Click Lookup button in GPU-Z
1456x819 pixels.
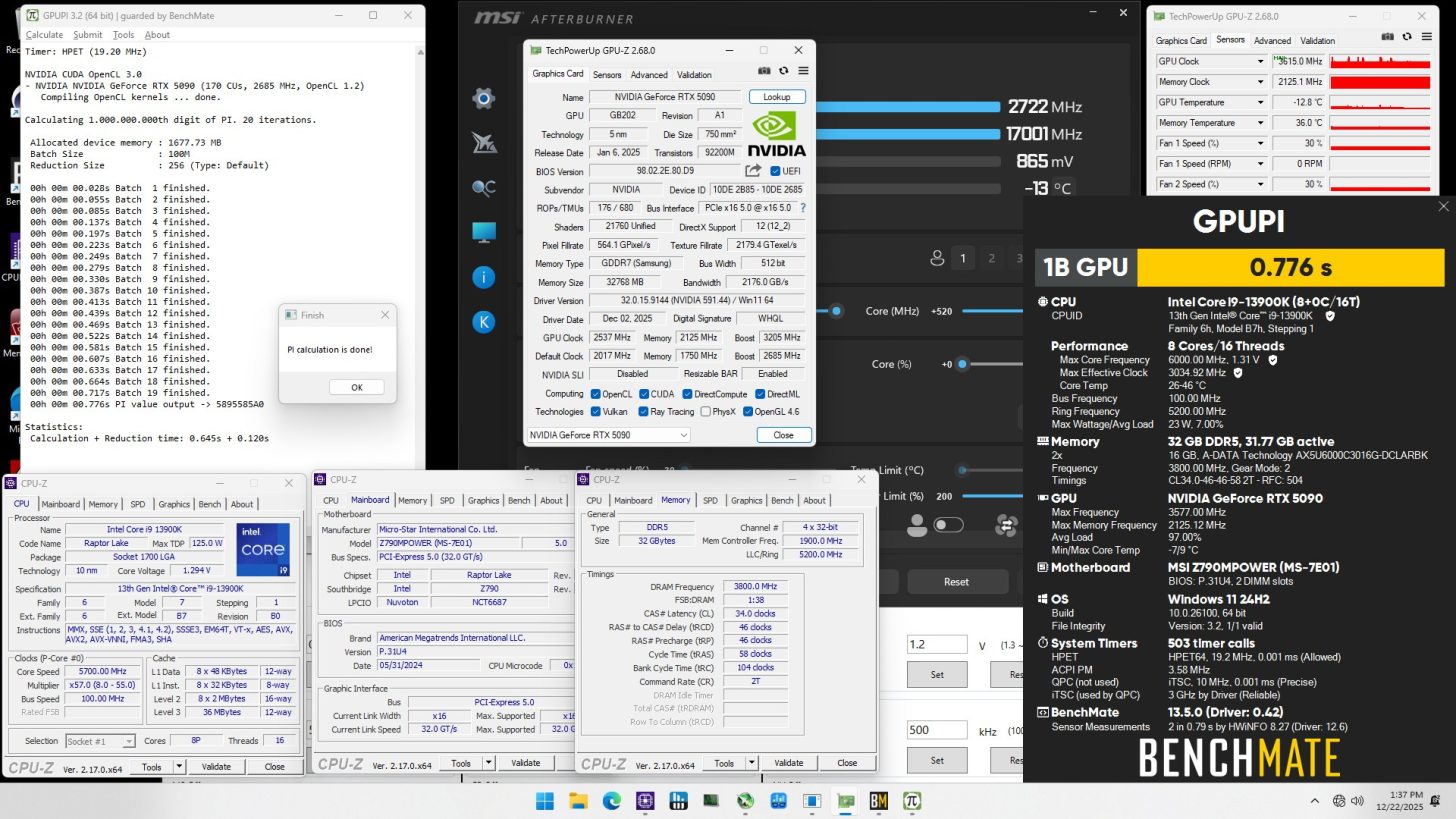click(777, 97)
